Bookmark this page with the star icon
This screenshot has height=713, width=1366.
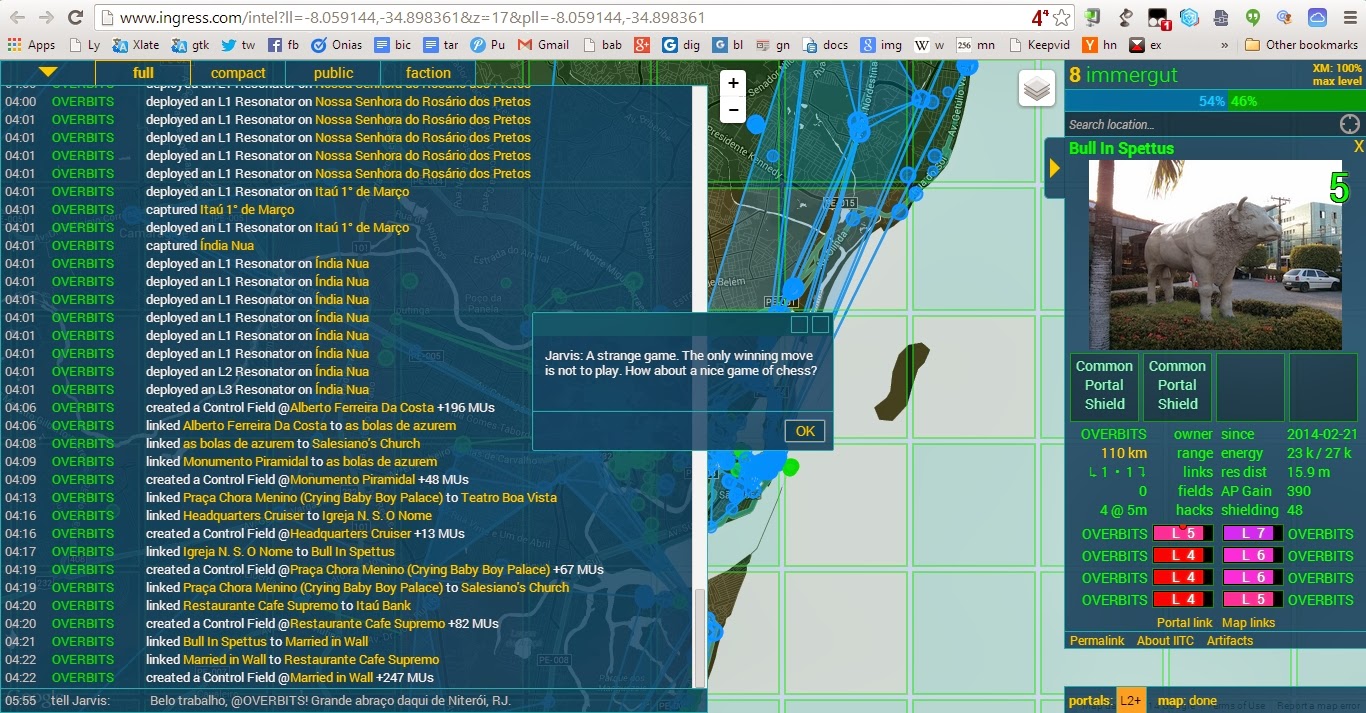pos(1061,18)
